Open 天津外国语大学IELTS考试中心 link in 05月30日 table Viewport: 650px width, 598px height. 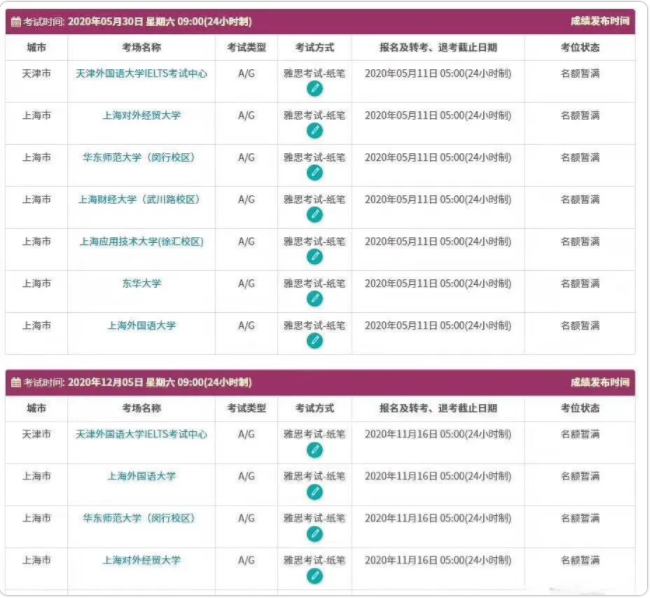(x=141, y=74)
